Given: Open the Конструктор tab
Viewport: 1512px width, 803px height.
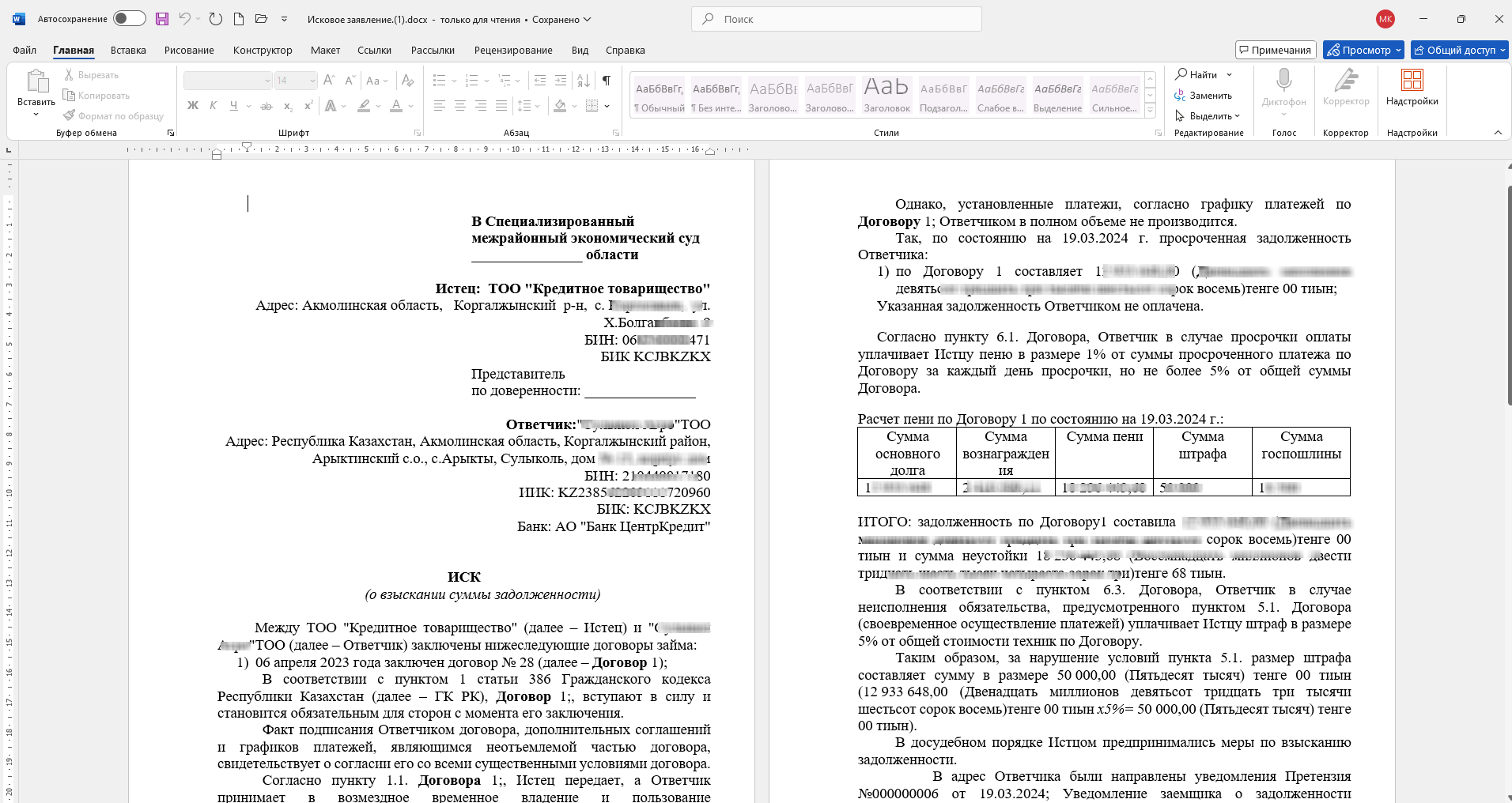Looking at the screenshot, I should click(x=263, y=50).
